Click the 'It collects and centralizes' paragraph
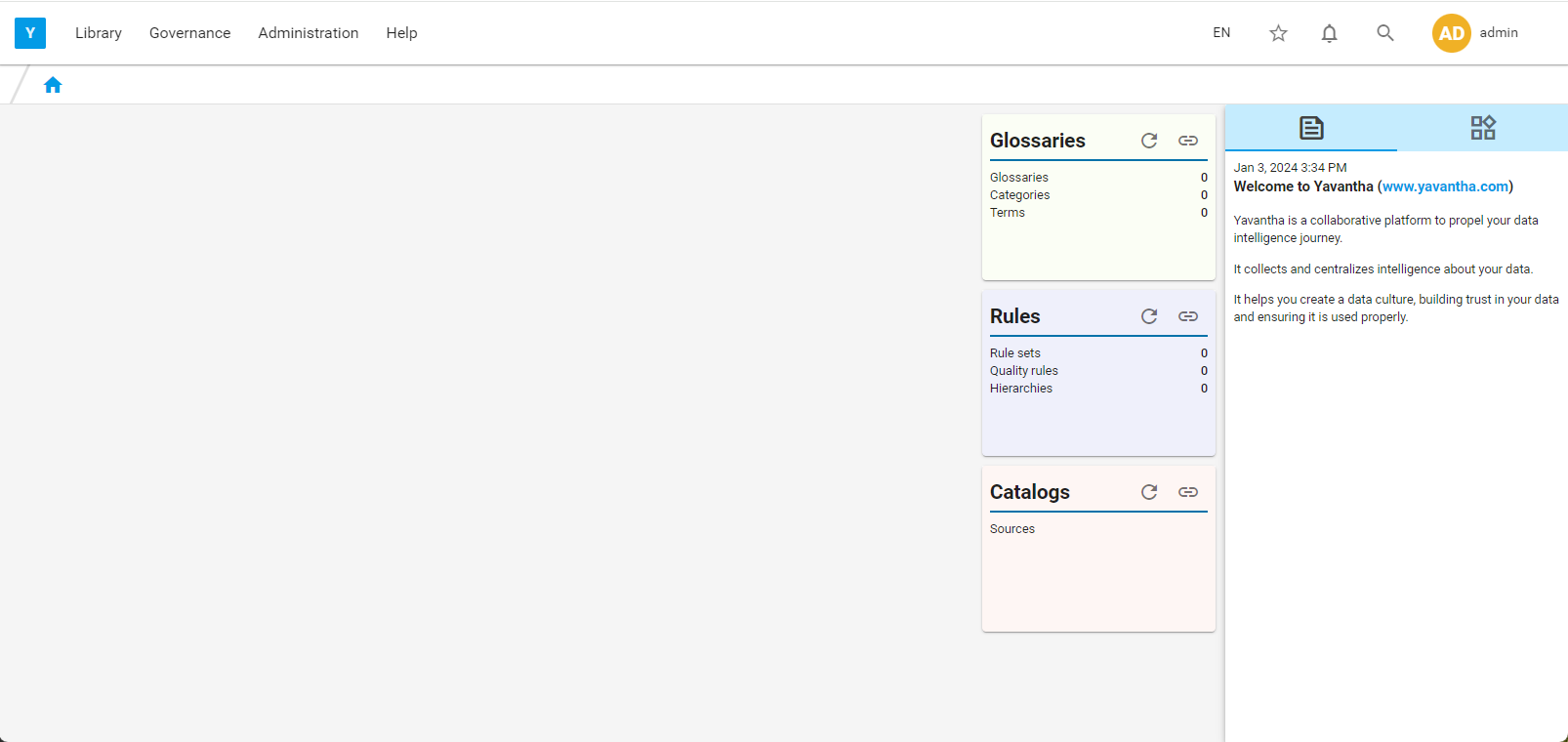 point(1383,269)
